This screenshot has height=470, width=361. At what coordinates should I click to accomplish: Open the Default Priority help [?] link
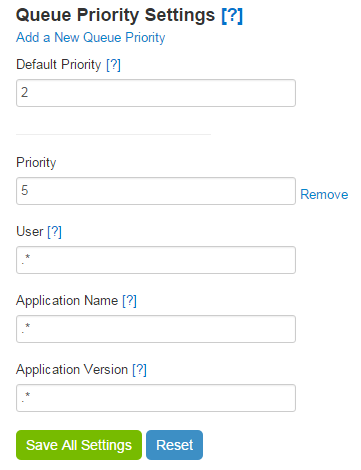tap(113, 65)
